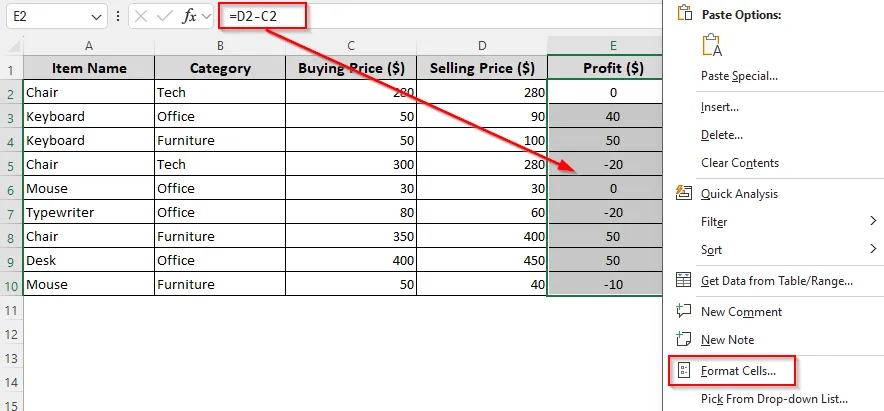Expand the Filter submenu arrow
Image resolution: width=884 pixels, height=411 pixels.
tap(873, 221)
